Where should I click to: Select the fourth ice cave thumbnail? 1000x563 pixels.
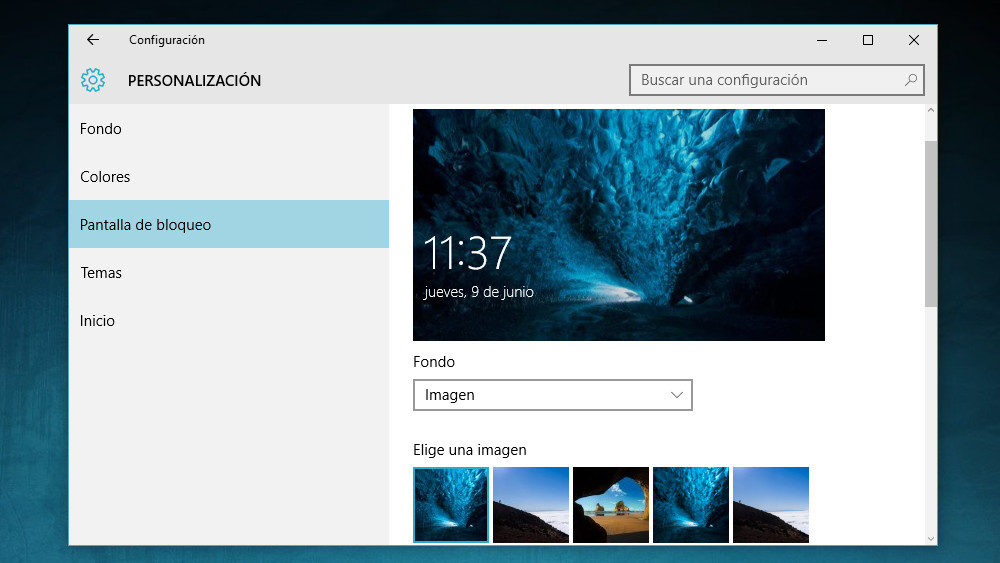click(x=691, y=505)
